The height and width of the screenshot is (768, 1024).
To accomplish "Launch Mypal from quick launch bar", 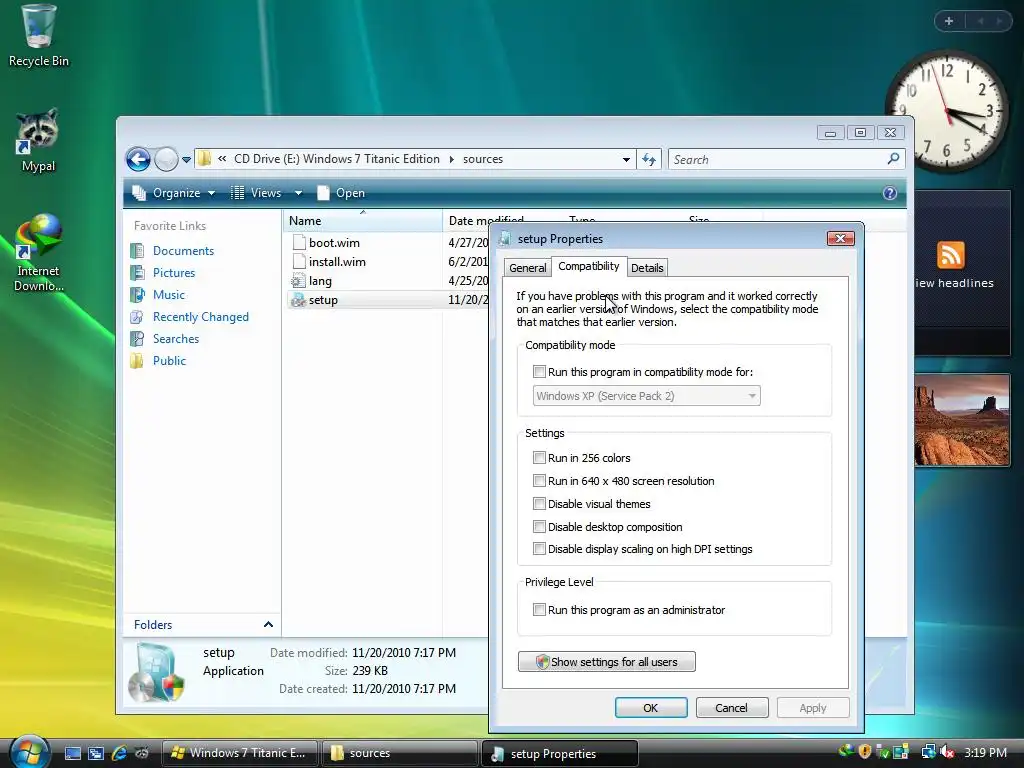I will [142, 754].
